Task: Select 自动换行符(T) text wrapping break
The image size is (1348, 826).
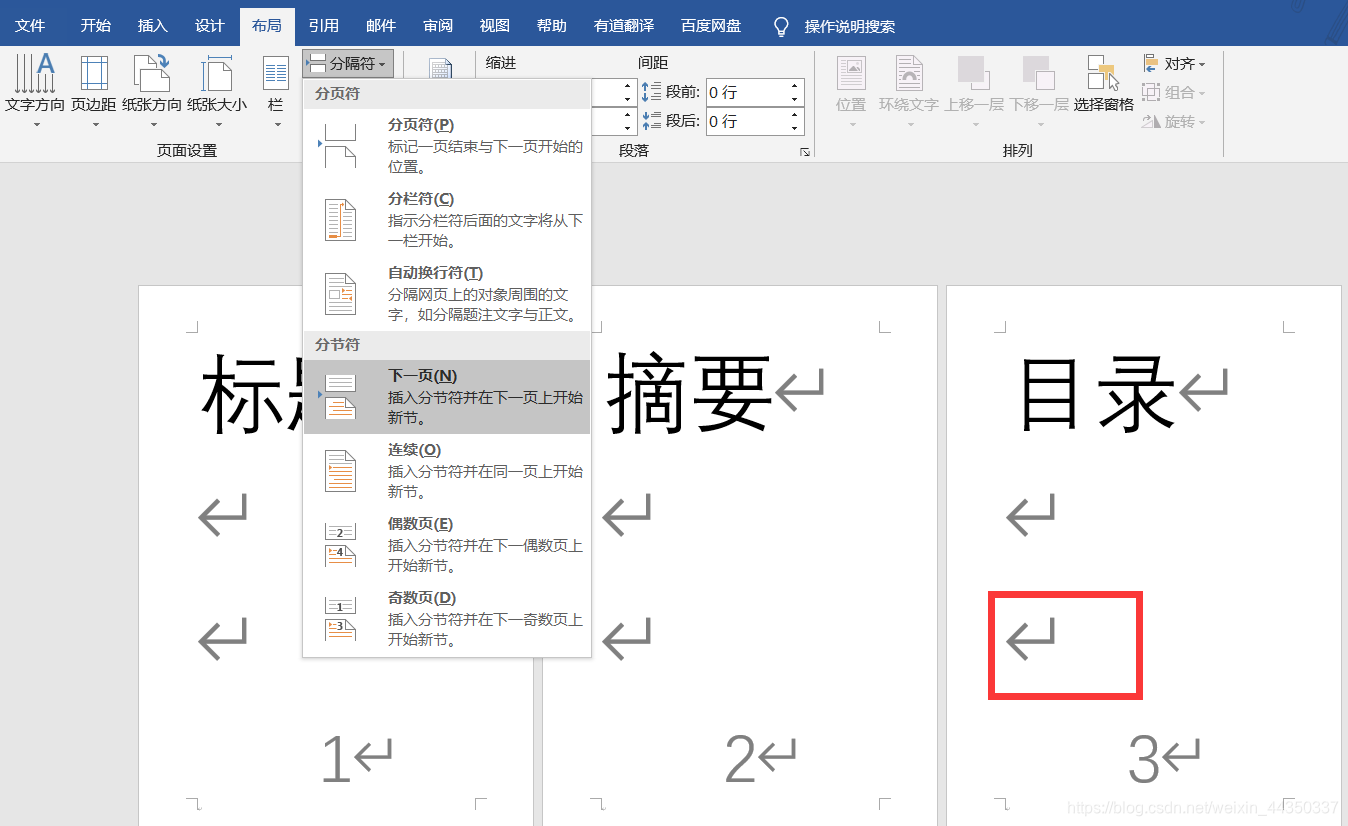Action: [447, 294]
